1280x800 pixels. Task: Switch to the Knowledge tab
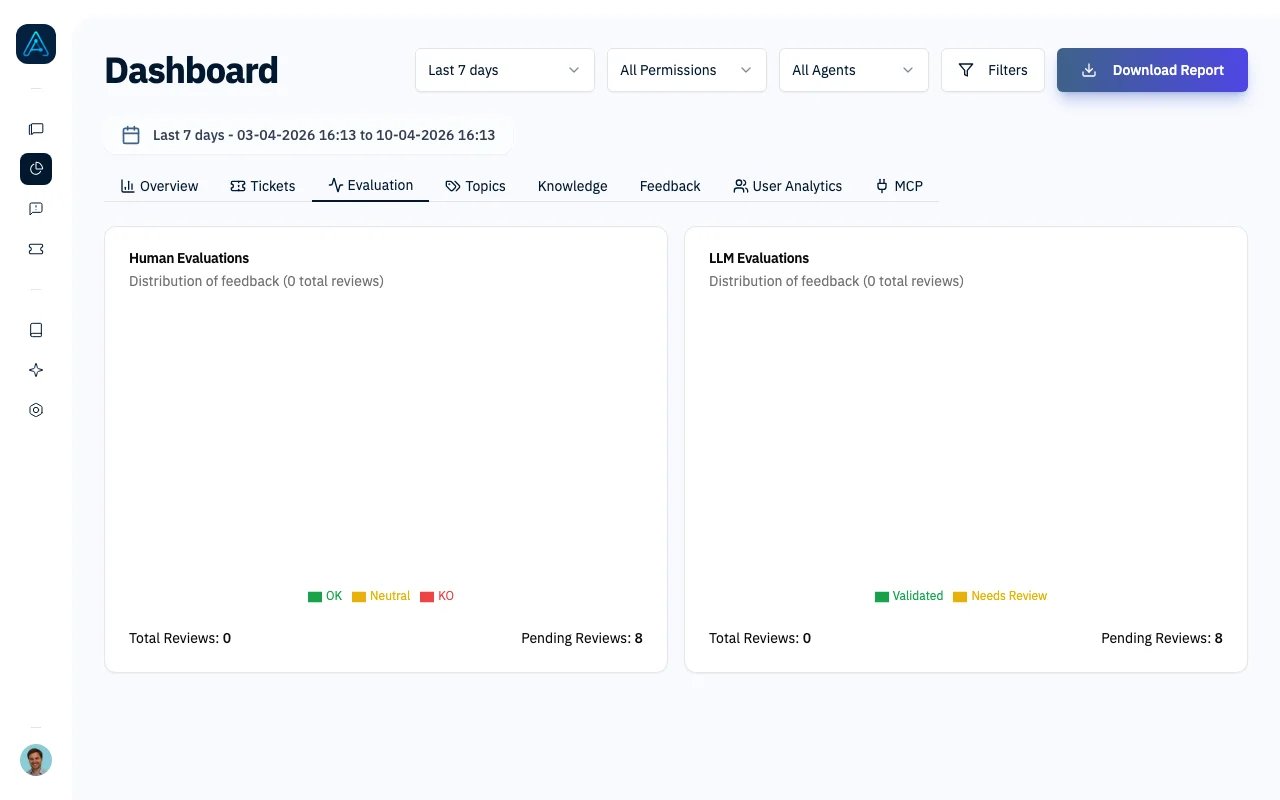(573, 186)
